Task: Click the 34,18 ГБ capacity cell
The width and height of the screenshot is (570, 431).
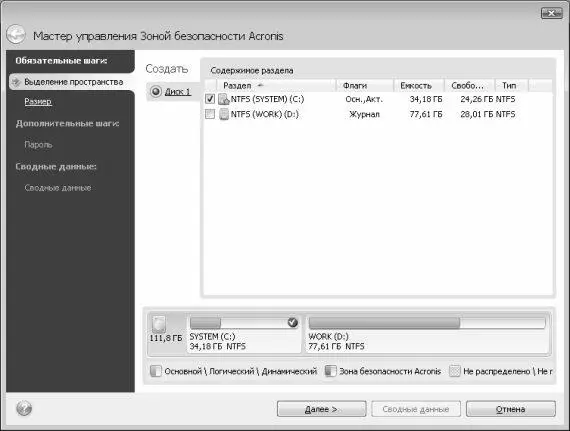Action: (x=426, y=99)
